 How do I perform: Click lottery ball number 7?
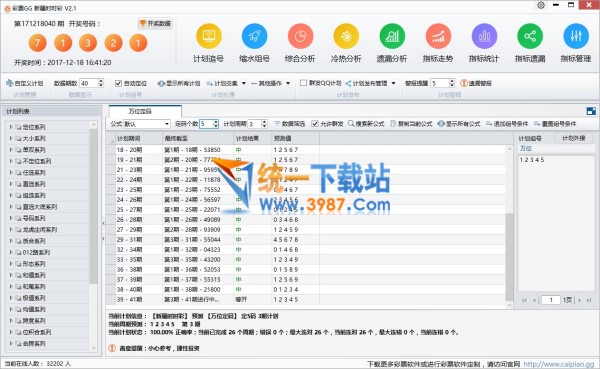point(38,43)
